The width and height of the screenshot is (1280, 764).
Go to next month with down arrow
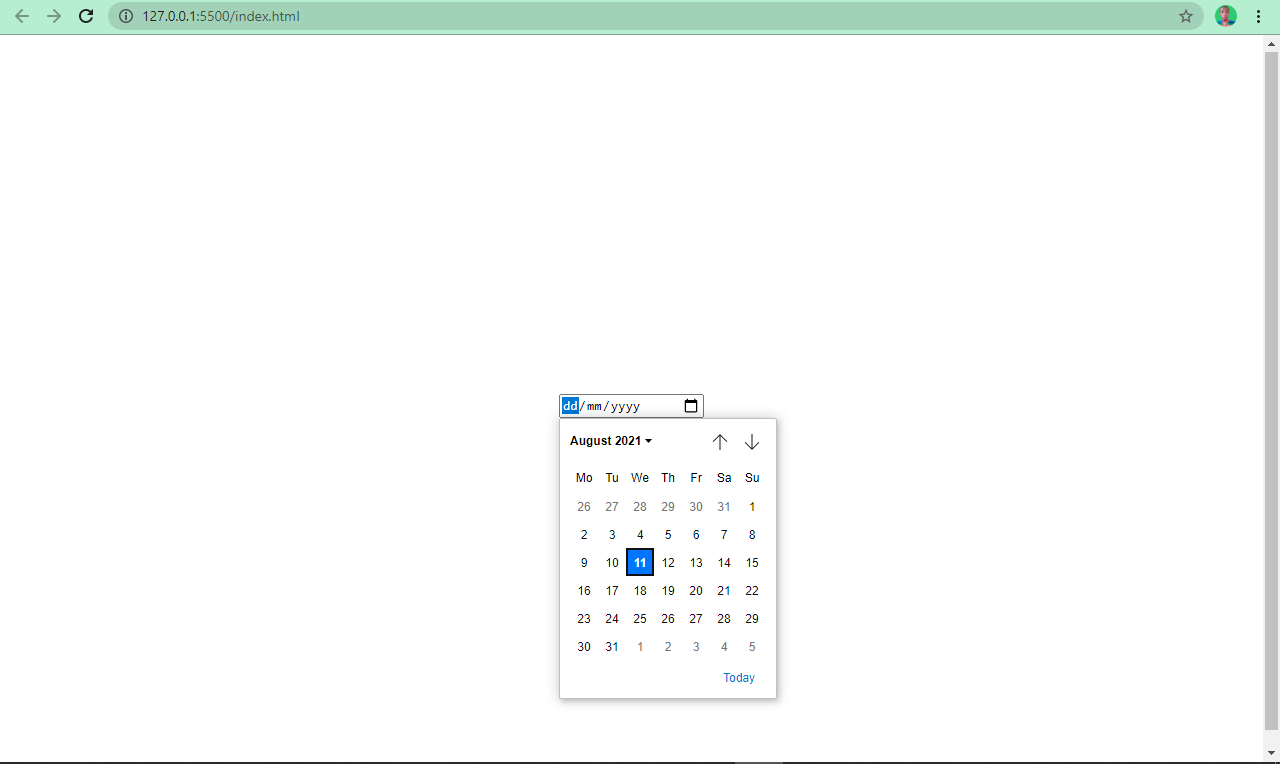(x=752, y=442)
